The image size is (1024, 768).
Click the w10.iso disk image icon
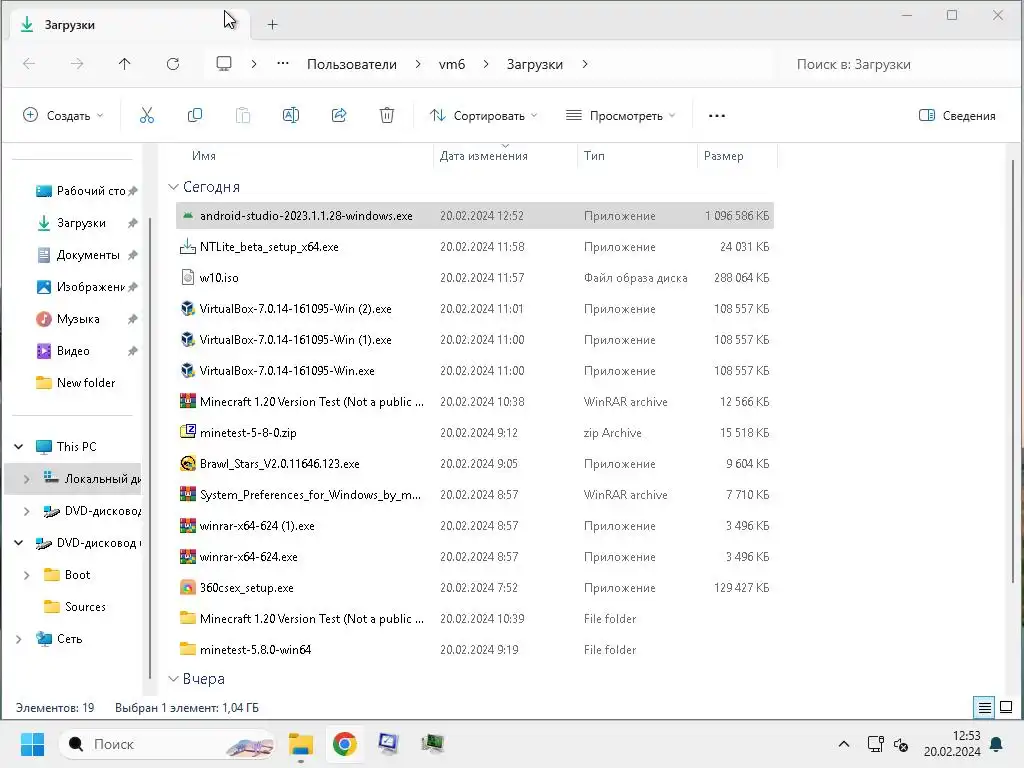tap(187, 277)
